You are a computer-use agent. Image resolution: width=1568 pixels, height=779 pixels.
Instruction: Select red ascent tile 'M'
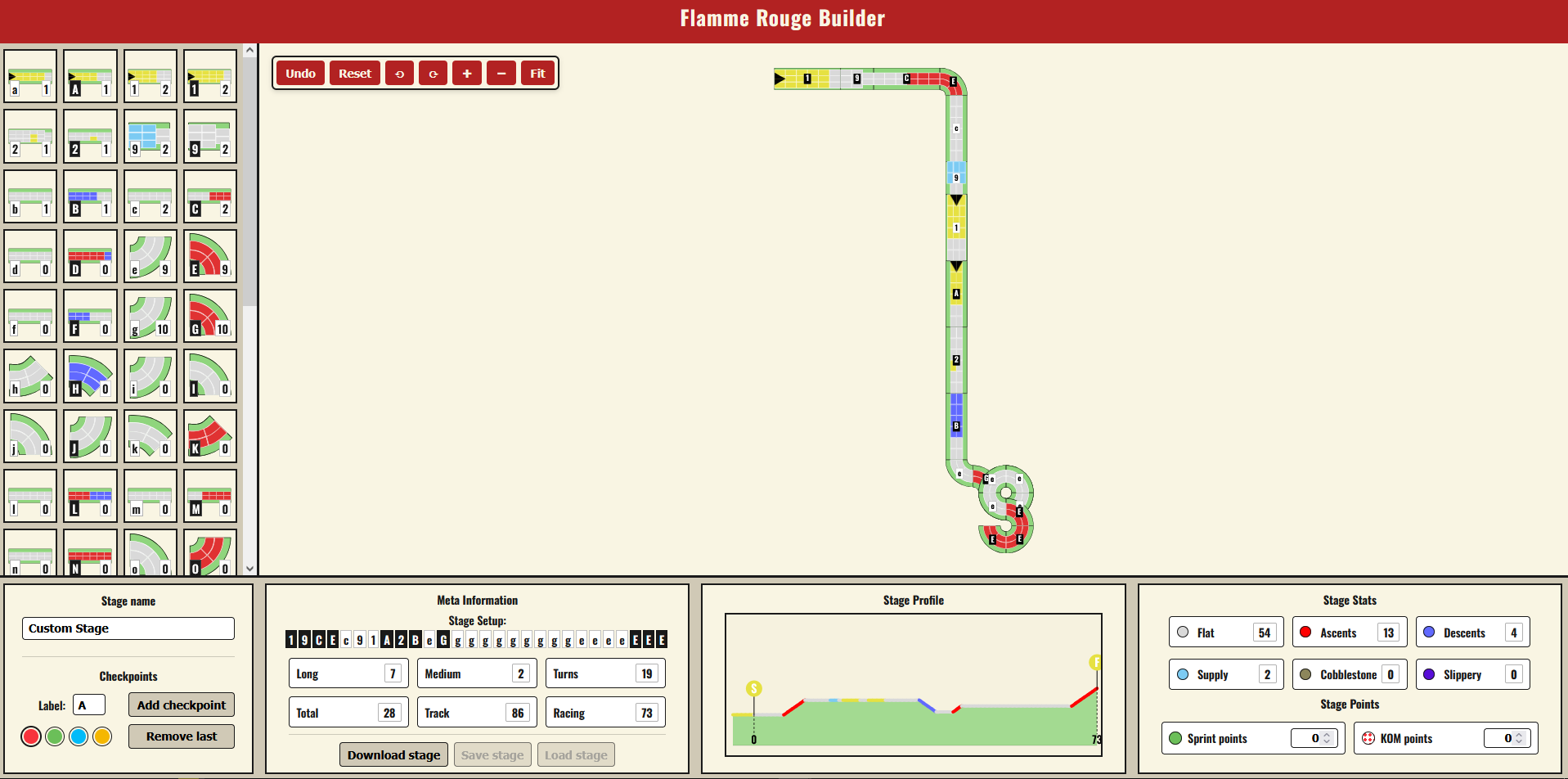click(210, 496)
